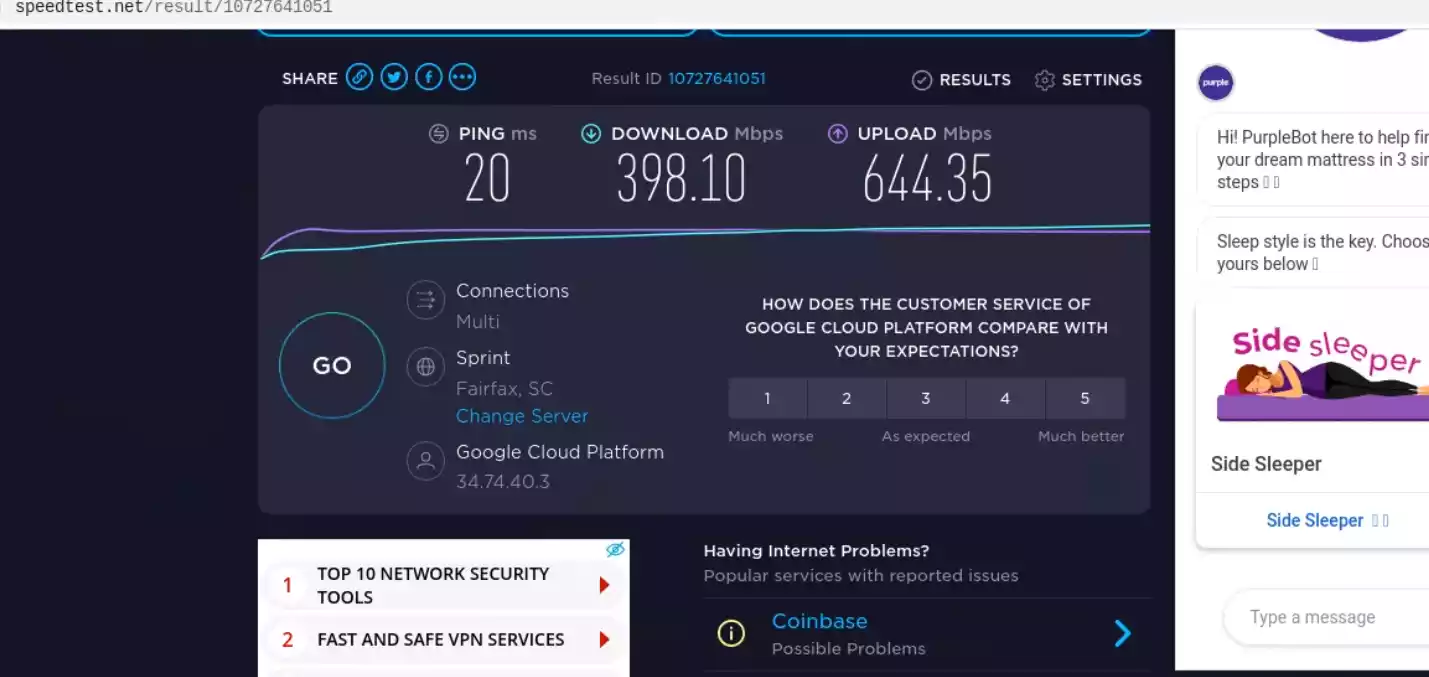
Task: Share result on Twitter icon
Action: pyautogui.click(x=394, y=77)
